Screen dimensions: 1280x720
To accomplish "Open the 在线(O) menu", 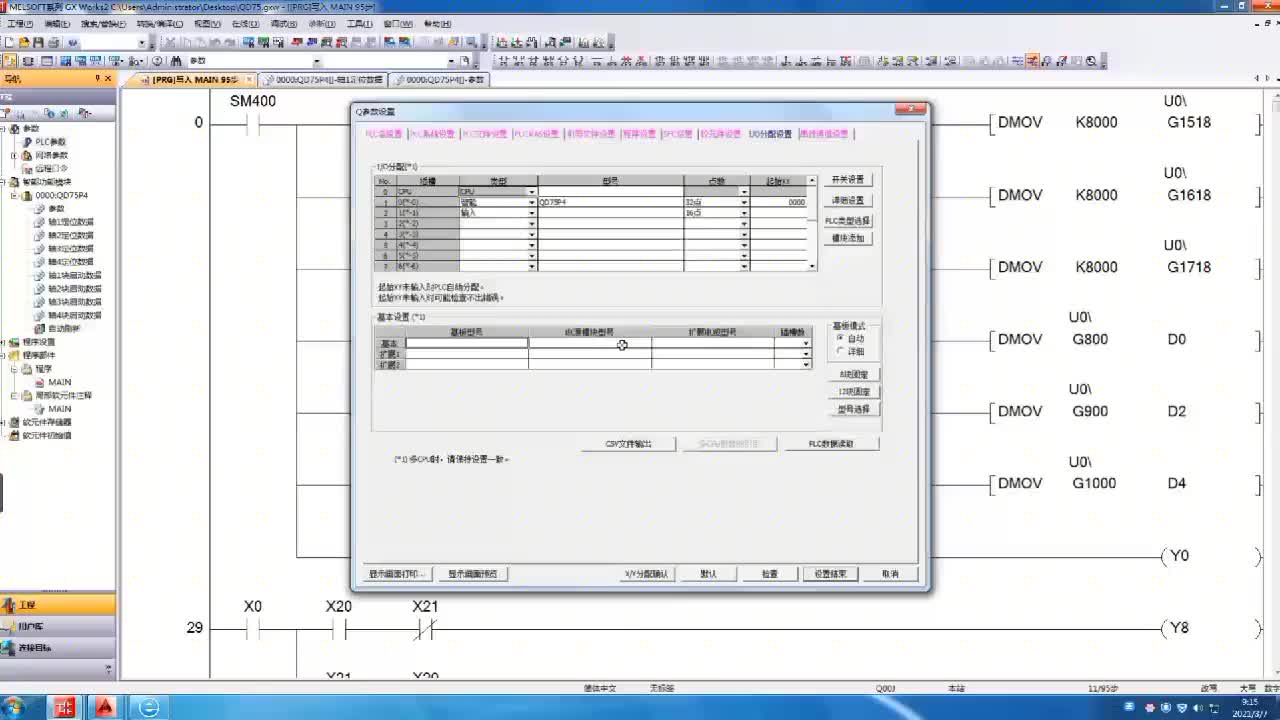I will (x=243, y=23).
